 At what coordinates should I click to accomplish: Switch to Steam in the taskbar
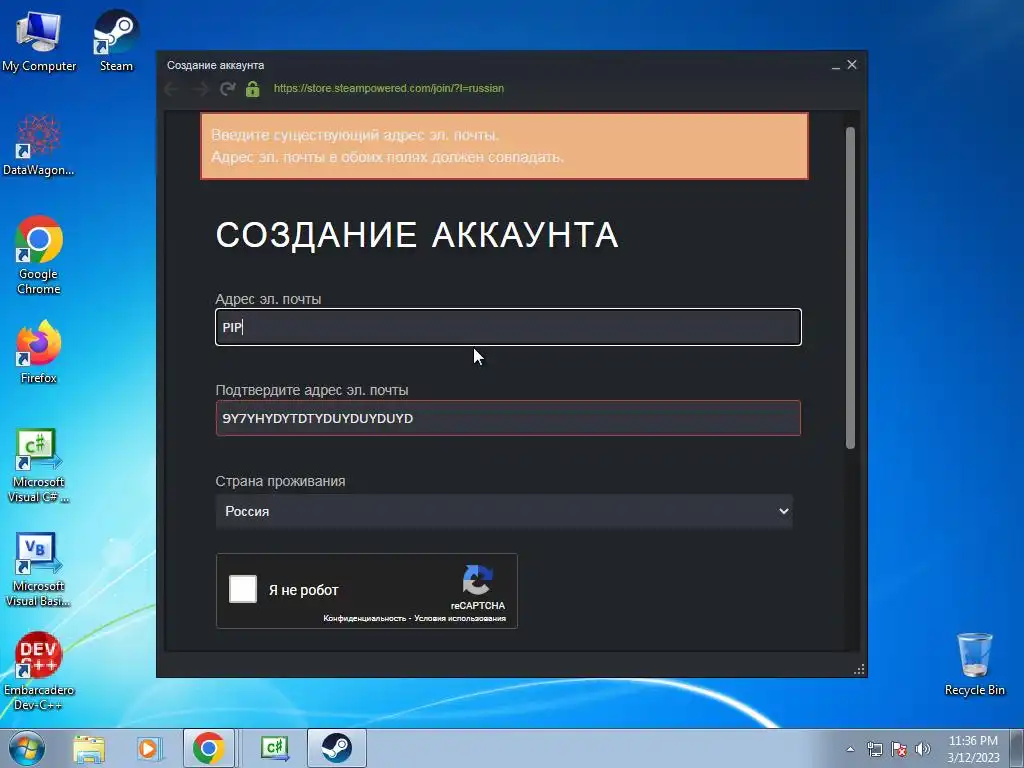(336, 748)
